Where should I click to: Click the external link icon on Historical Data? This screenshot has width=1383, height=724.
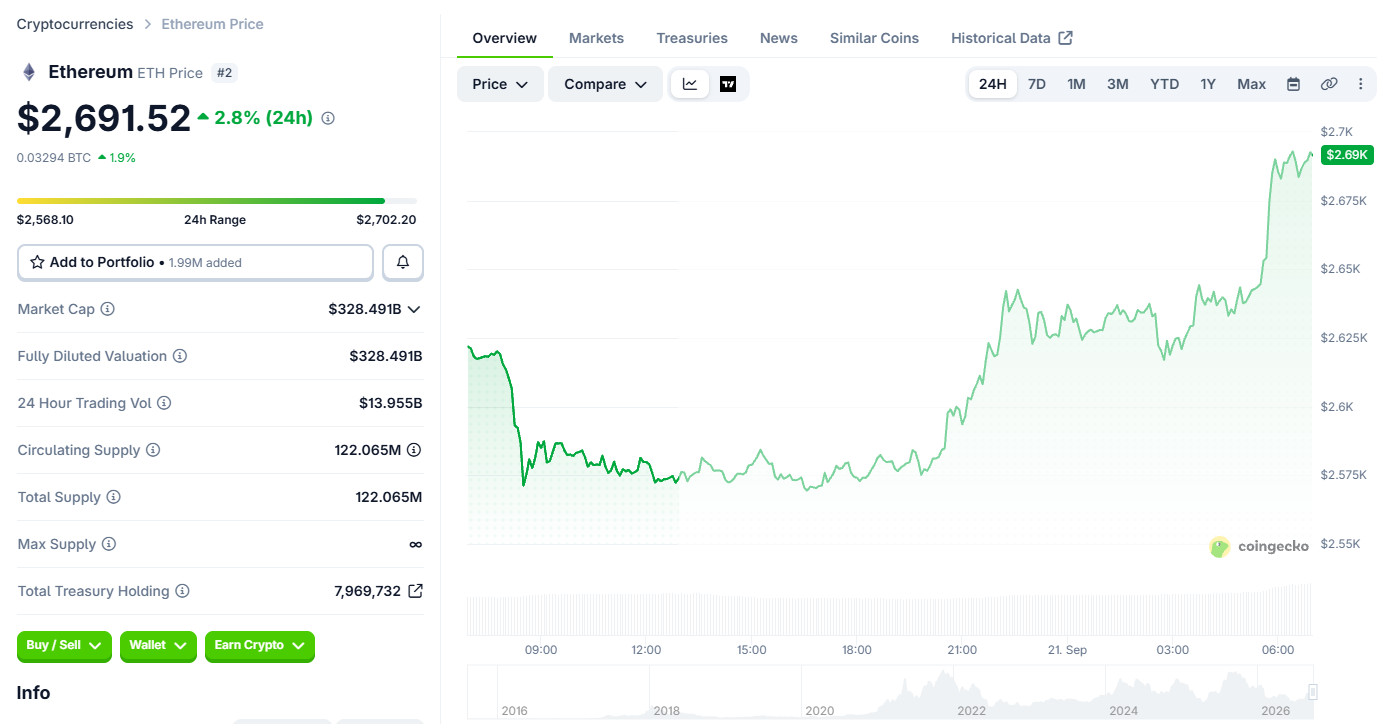coord(1066,38)
